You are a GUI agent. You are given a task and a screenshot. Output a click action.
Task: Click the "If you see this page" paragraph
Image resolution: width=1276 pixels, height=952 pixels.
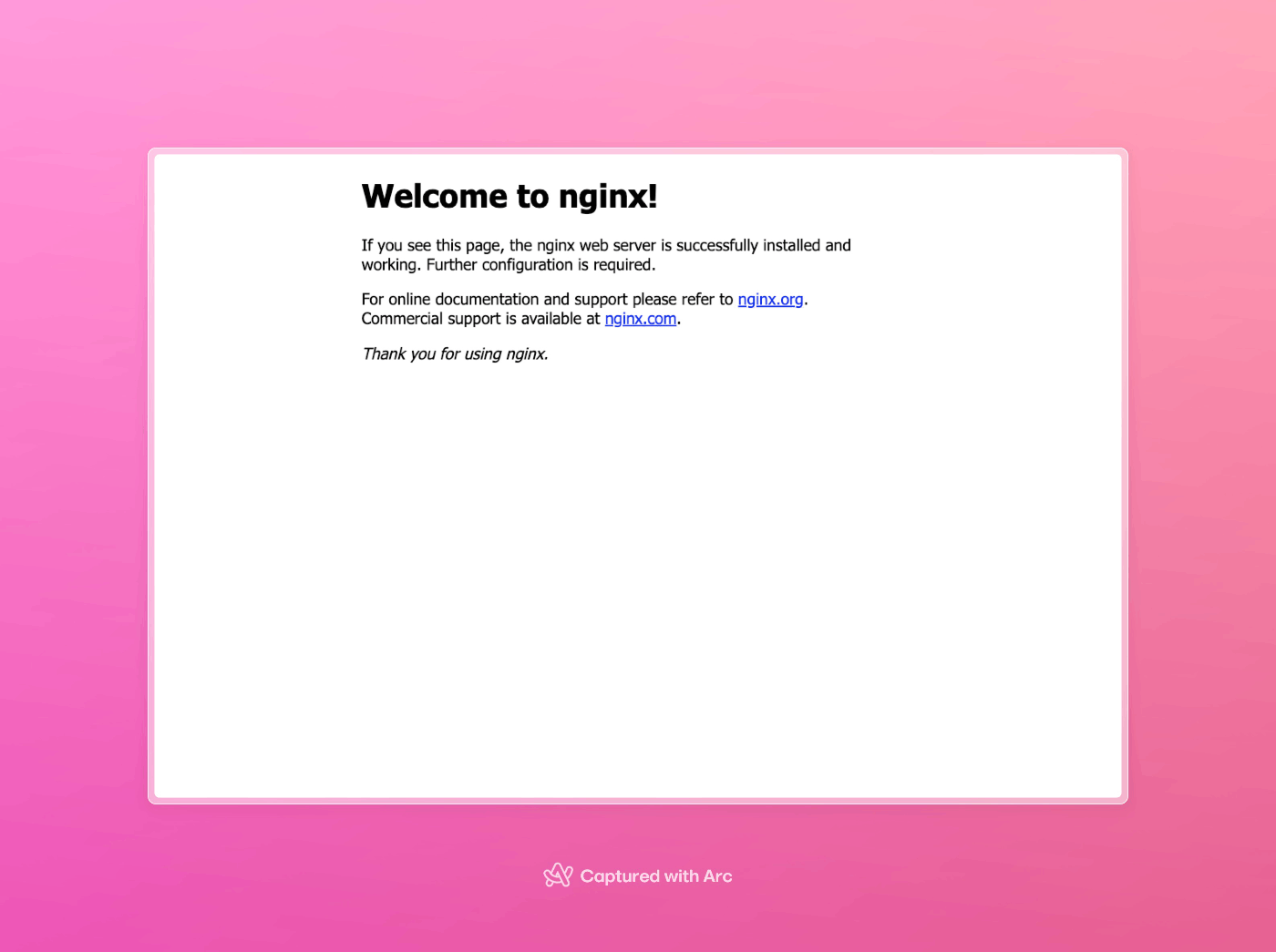606,255
